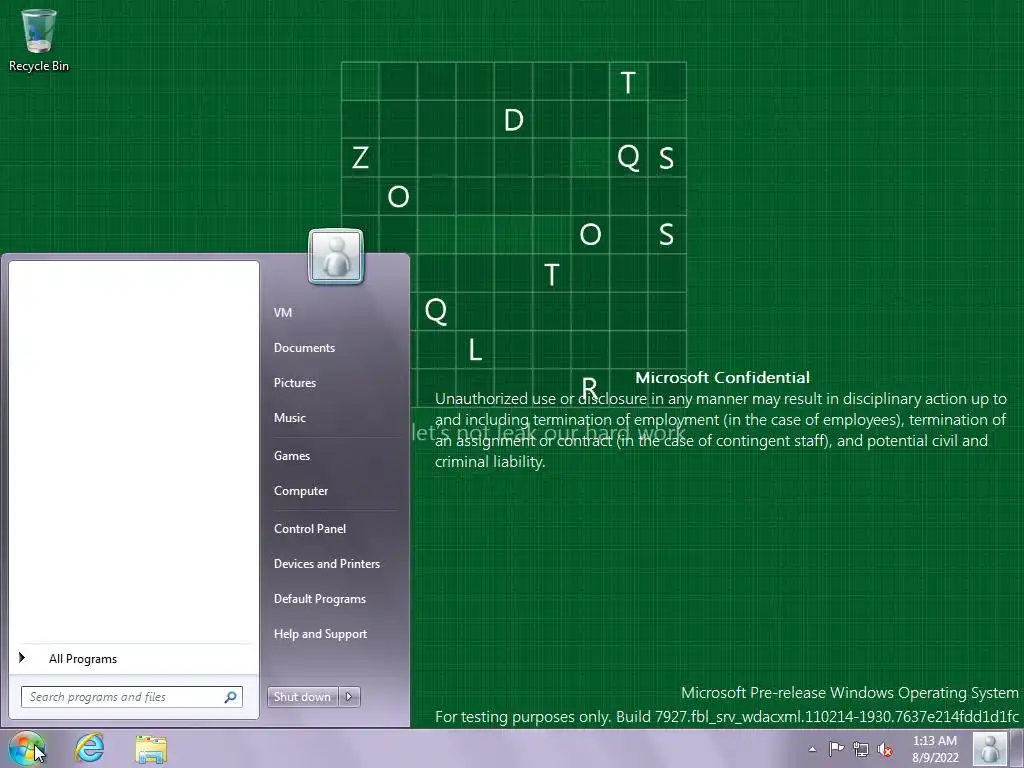This screenshot has height=768, width=1024.
Task: Launch Internet Explorer from the taskbar
Action: pos(89,748)
